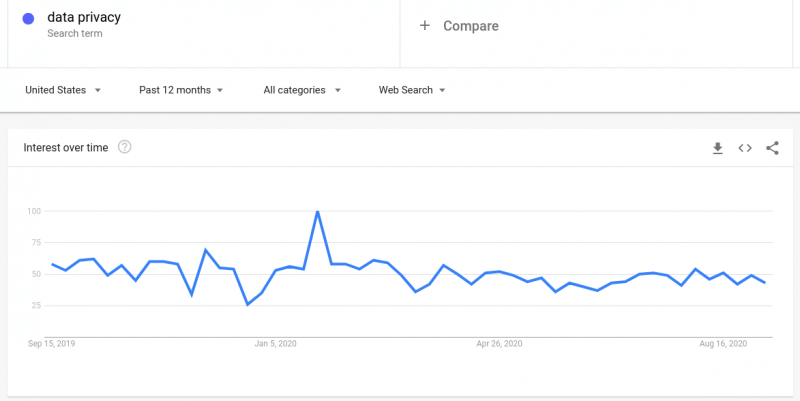Viewport: 800px width, 401px height.
Task: Change the Past 12 months time range
Action: click(181, 90)
